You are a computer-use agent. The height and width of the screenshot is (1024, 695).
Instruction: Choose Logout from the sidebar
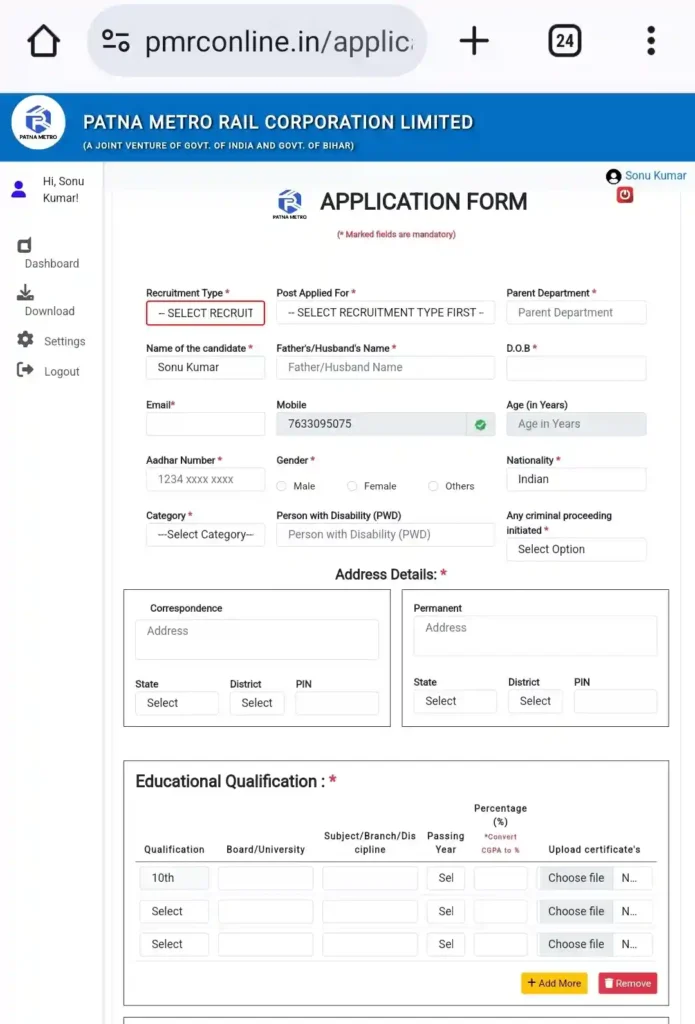pyautogui.click(x=61, y=371)
